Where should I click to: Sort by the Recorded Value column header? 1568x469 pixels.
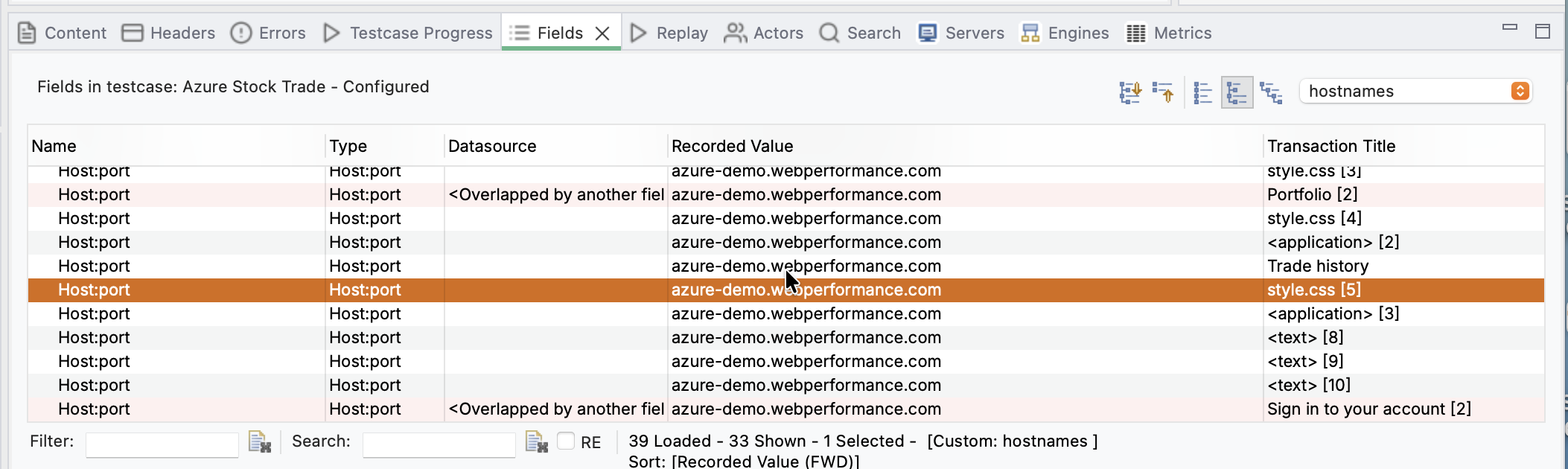(x=966, y=146)
